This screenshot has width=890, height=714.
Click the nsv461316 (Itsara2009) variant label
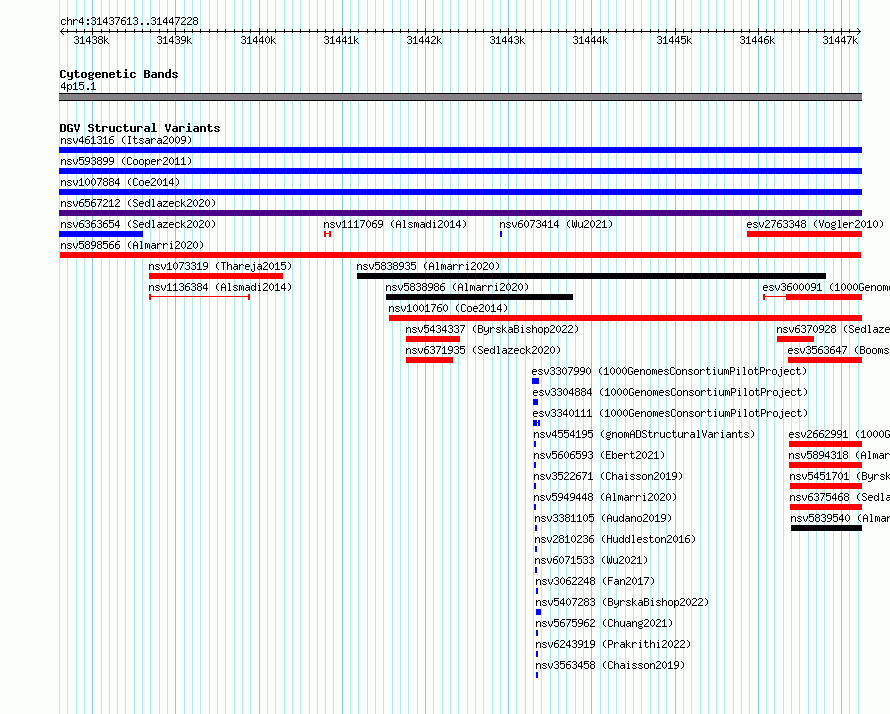(x=126, y=140)
